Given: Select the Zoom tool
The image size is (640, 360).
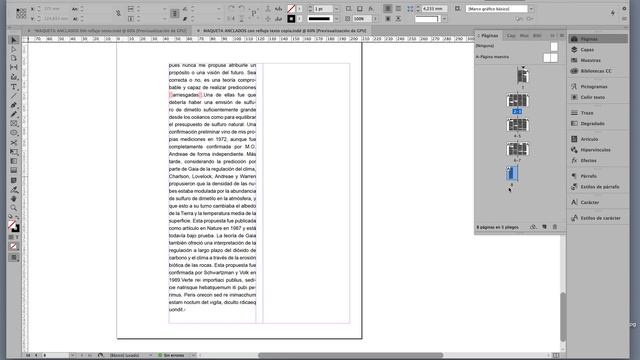Looking at the screenshot, I should 14,208.
